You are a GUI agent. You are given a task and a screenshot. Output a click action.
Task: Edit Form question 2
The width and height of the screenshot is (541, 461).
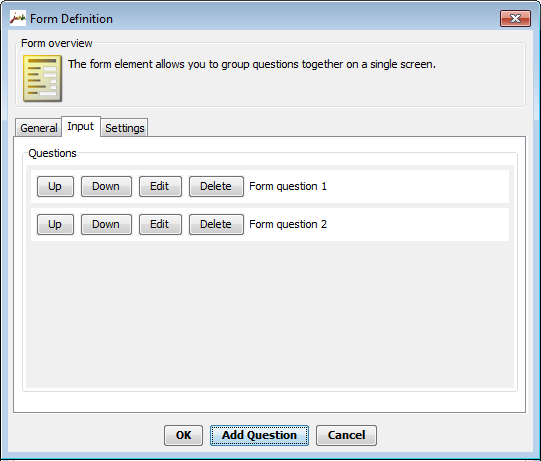(160, 224)
